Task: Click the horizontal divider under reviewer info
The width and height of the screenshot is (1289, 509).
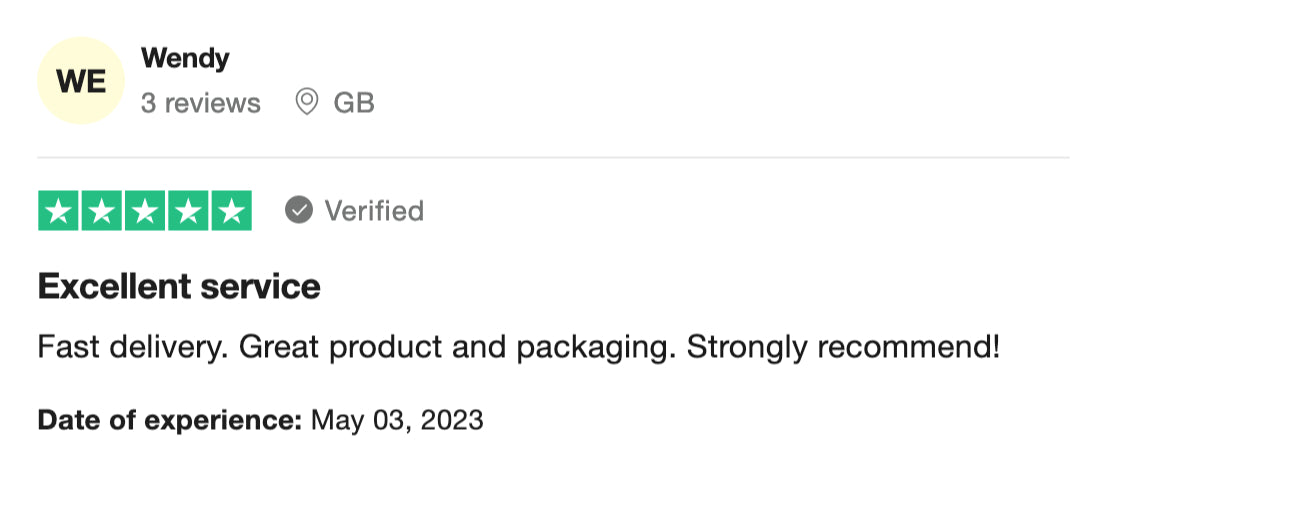Action: click(x=553, y=157)
